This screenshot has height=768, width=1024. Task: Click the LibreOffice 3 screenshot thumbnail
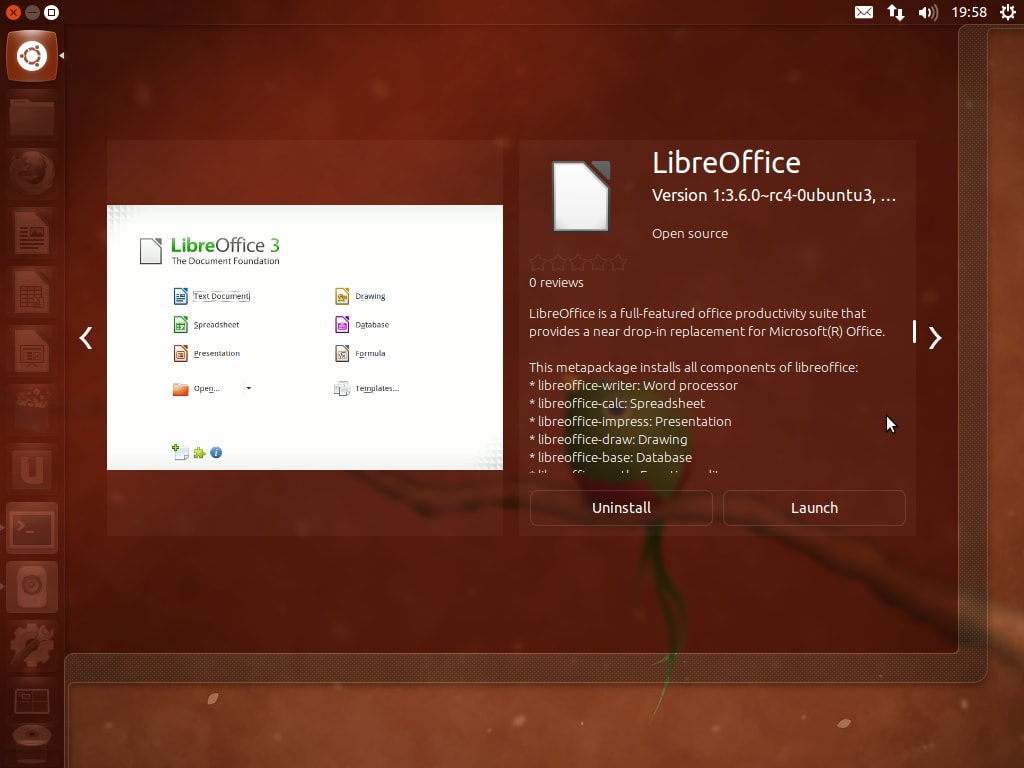[x=305, y=338]
